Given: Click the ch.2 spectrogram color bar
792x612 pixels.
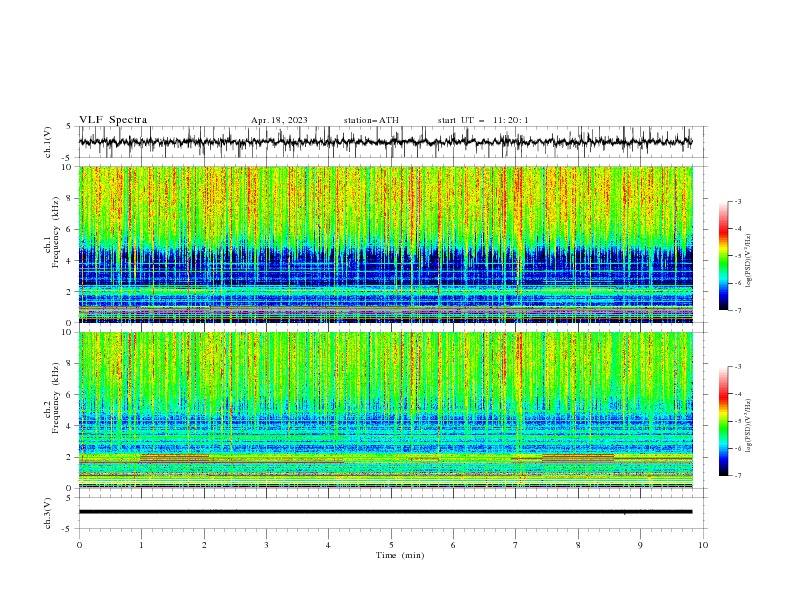Looking at the screenshot, I should tap(723, 421).
